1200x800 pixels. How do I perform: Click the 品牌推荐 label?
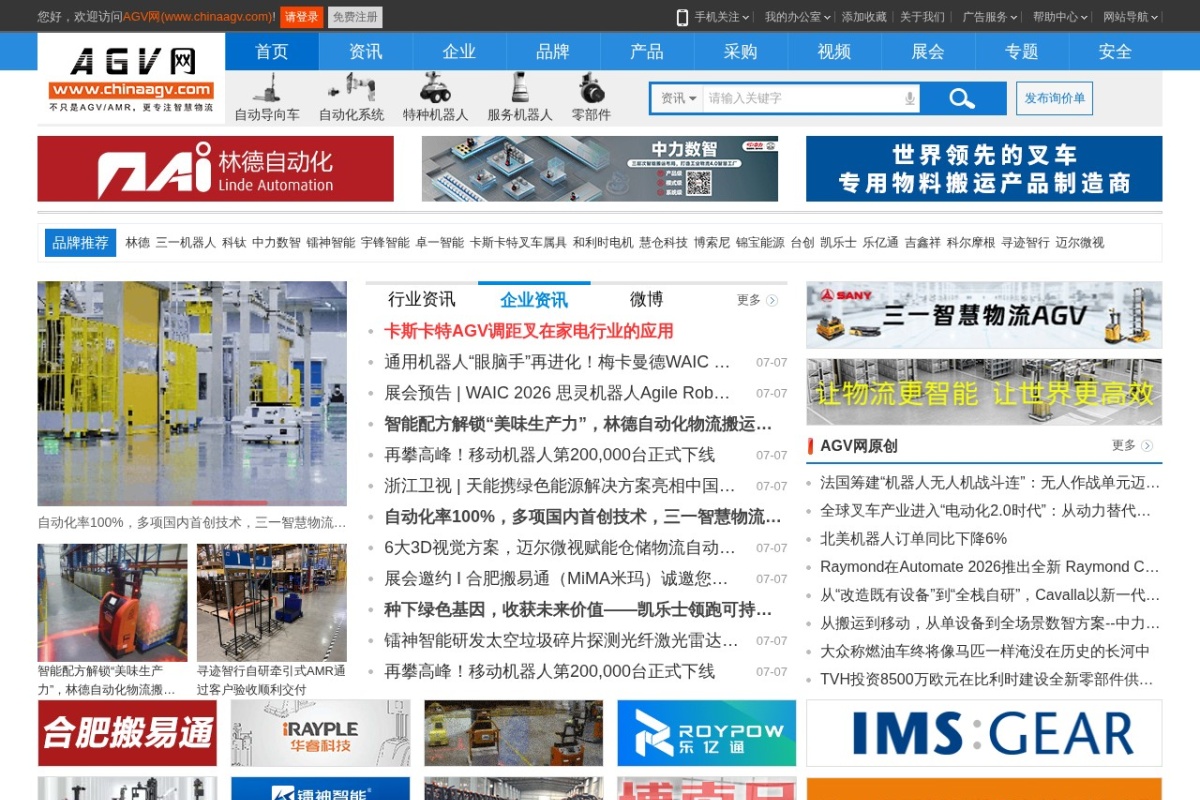pyautogui.click(x=81, y=243)
